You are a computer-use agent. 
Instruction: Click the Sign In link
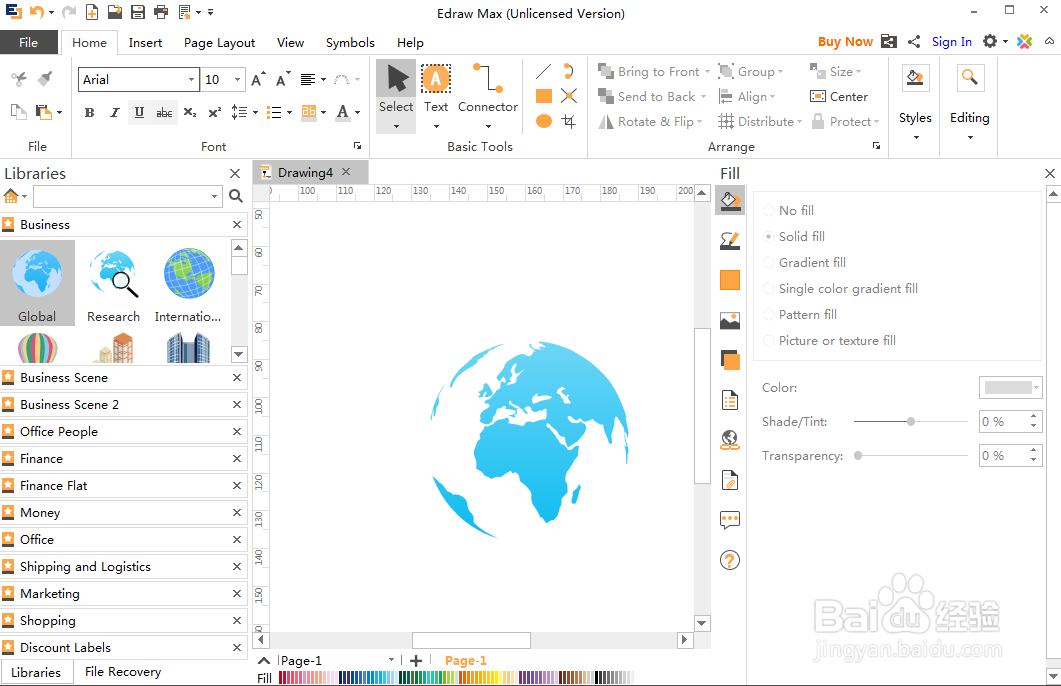951,42
